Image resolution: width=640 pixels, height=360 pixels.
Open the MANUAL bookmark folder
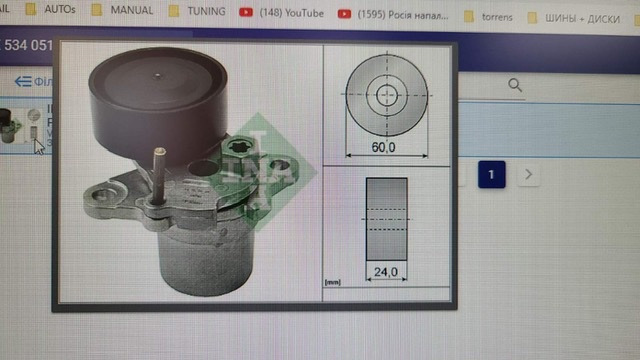click(122, 10)
